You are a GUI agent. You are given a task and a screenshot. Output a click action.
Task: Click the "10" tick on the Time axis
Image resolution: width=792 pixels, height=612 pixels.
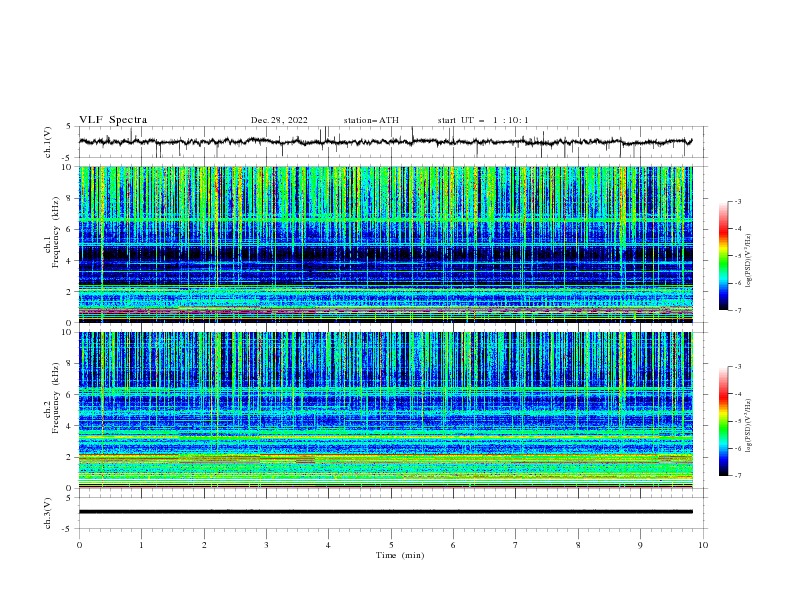(703, 545)
